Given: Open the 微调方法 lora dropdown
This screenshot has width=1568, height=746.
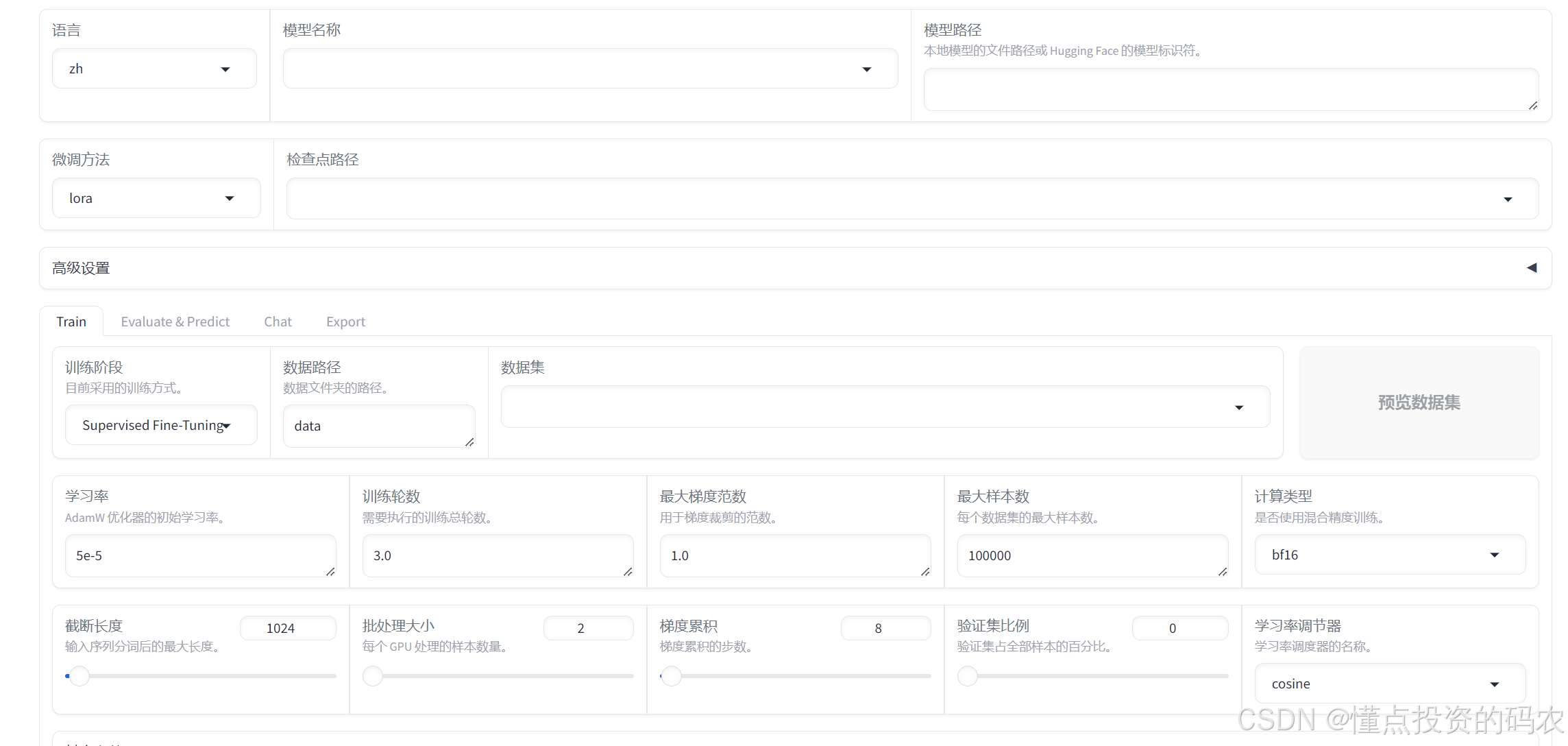Looking at the screenshot, I should 156,198.
